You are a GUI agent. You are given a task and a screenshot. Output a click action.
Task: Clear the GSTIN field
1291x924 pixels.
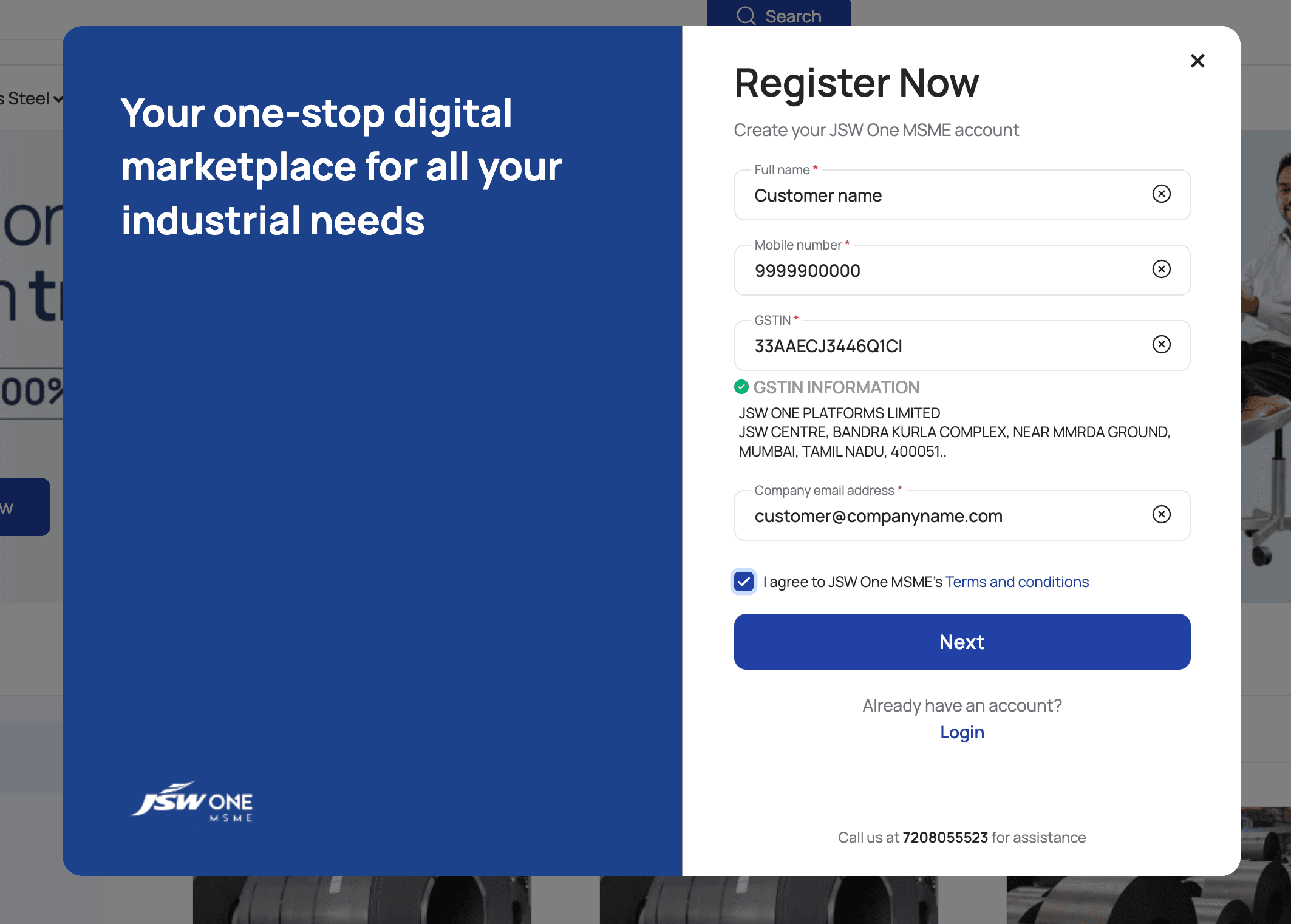(1161, 345)
